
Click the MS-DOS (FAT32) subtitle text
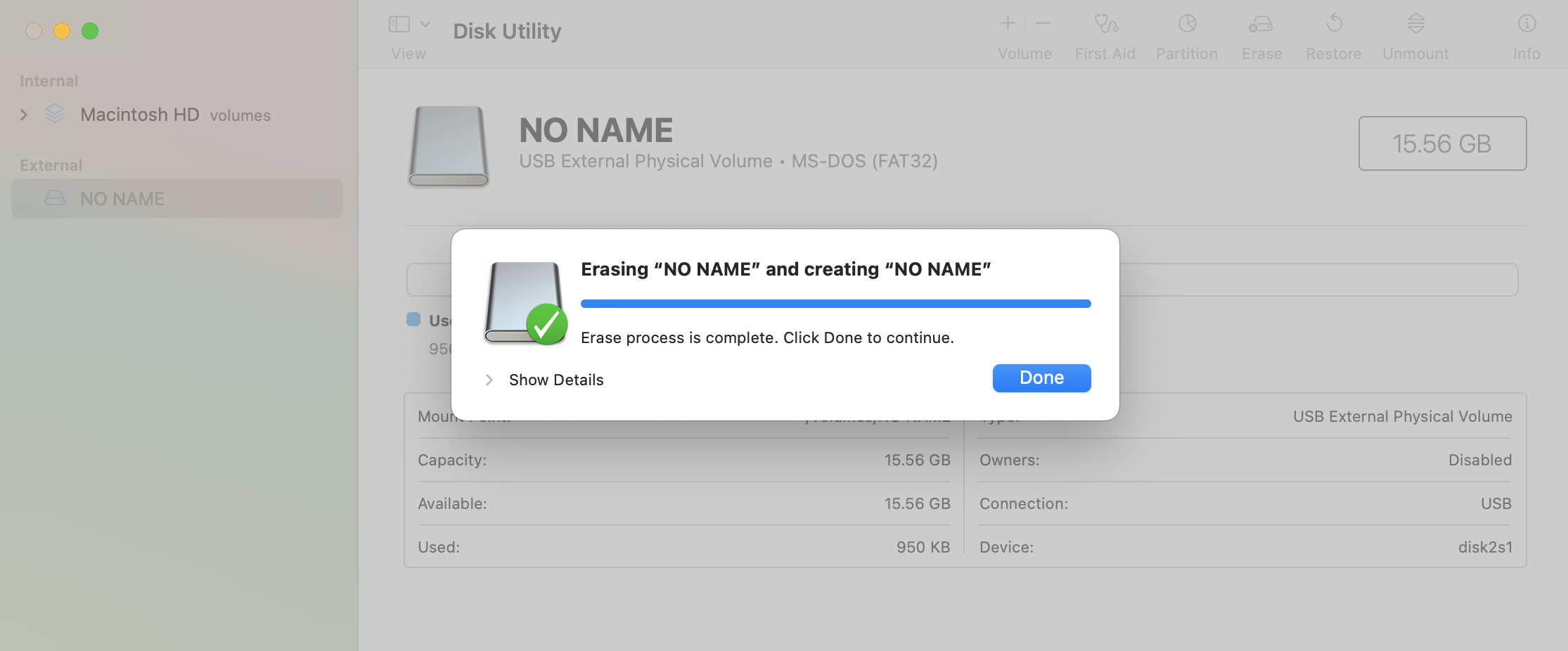click(x=864, y=161)
